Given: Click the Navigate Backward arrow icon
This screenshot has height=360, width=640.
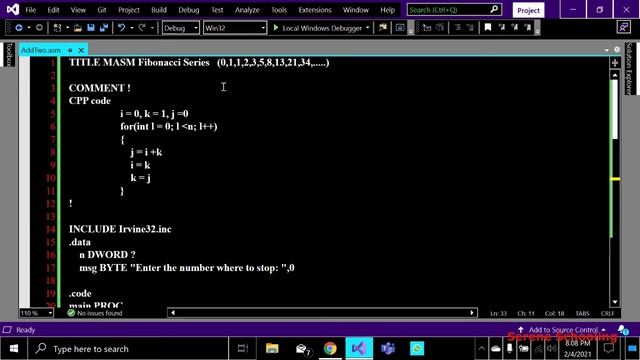Looking at the screenshot, I should [x=19, y=28].
